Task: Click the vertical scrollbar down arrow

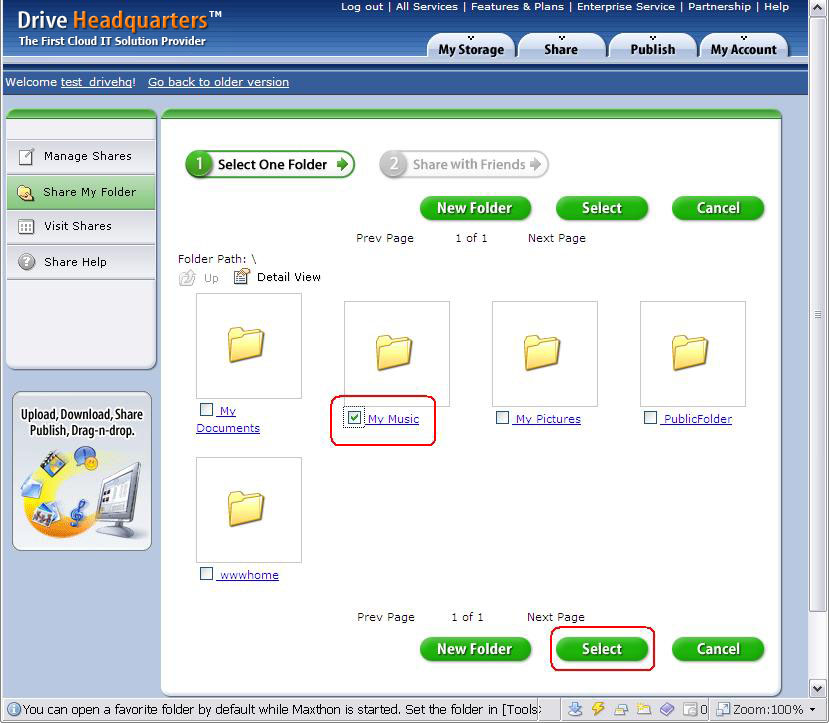Action: click(820, 688)
